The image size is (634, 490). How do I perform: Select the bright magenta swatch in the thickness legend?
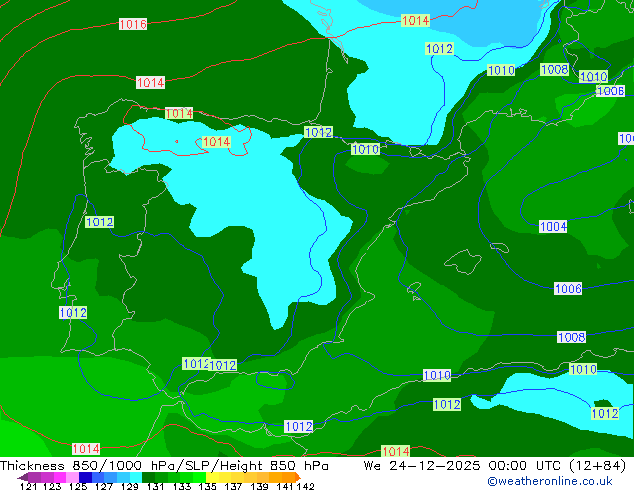pos(60,477)
